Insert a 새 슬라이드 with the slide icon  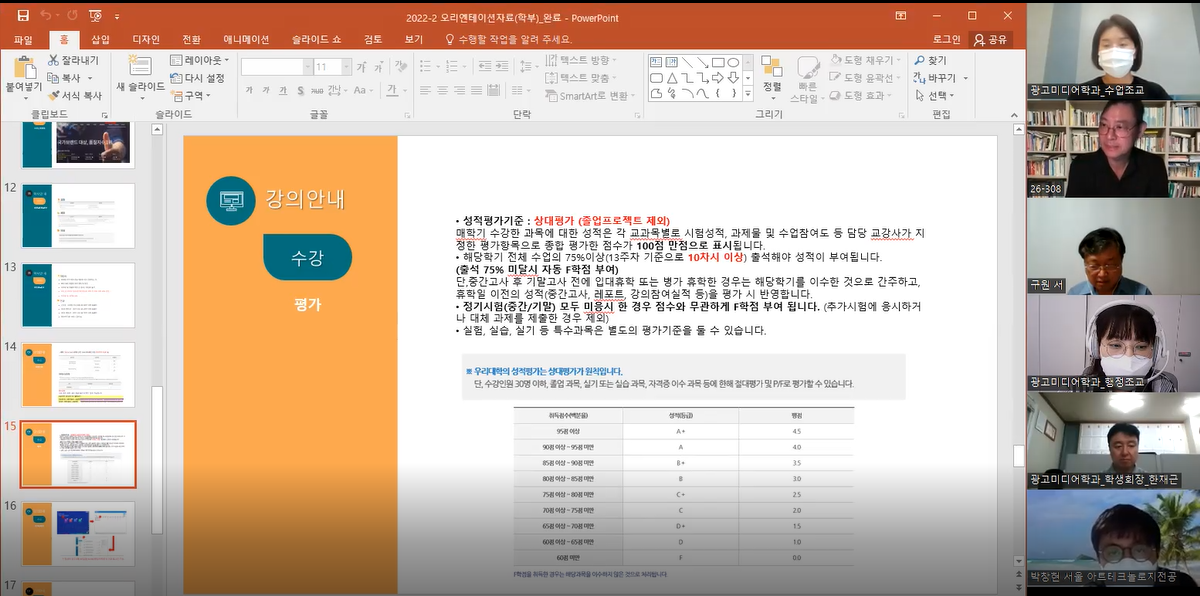pyautogui.click(x=140, y=66)
